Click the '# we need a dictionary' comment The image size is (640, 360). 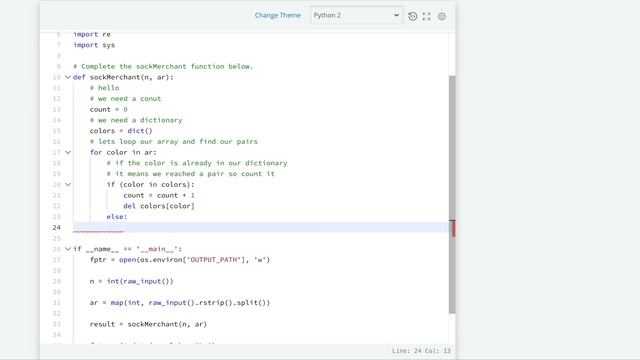(136, 120)
